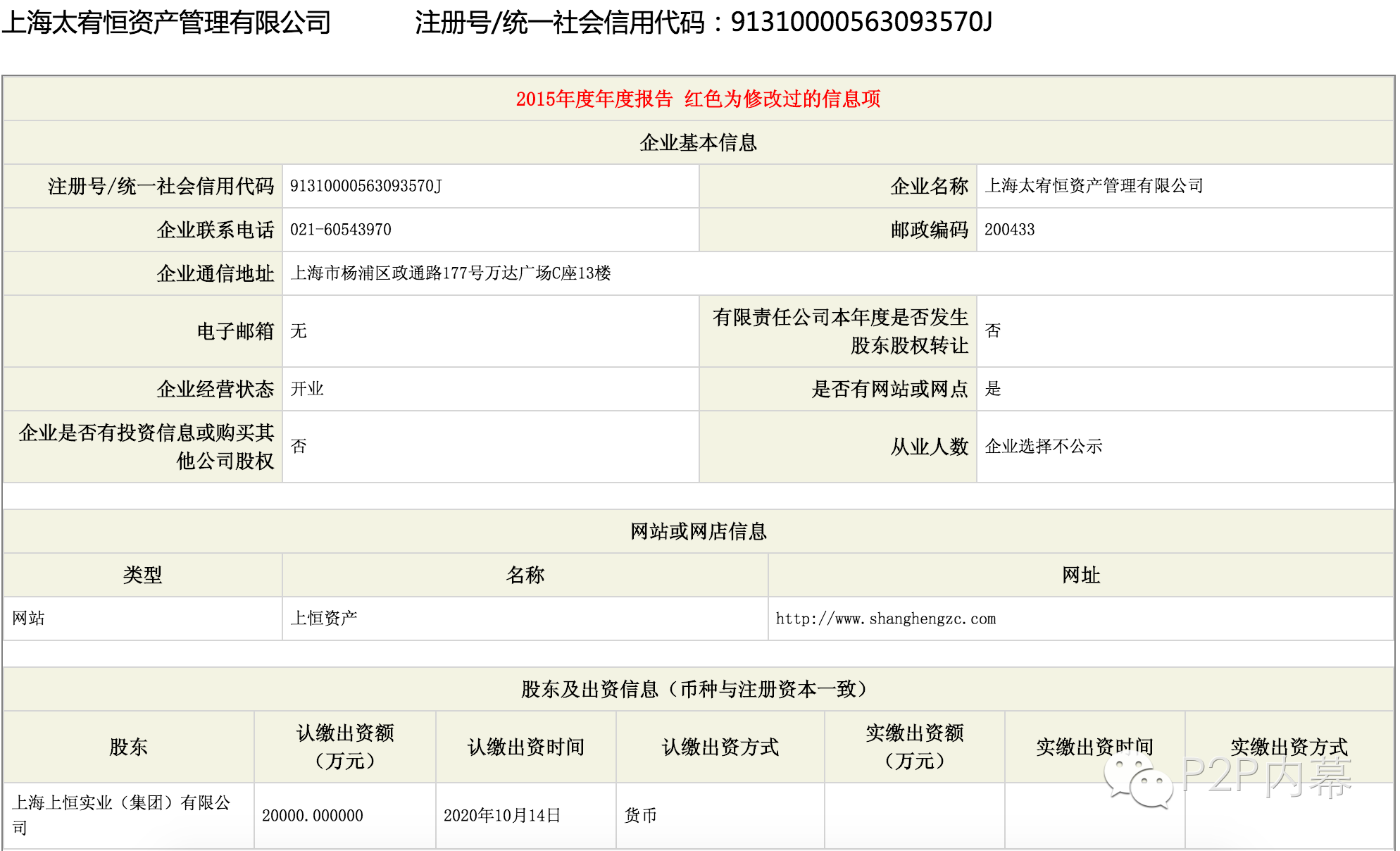This screenshot has width=1400, height=851.
Task: Click the subscribed amount 20000.000000
Action: (313, 816)
